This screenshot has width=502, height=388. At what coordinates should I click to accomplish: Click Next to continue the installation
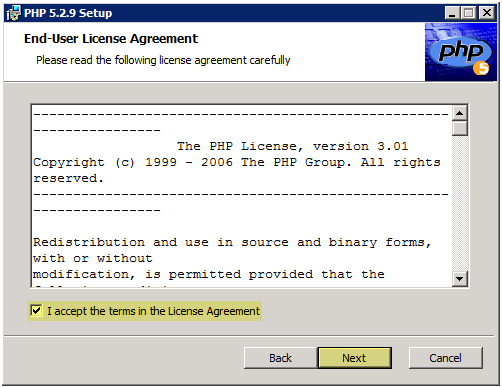click(354, 358)
